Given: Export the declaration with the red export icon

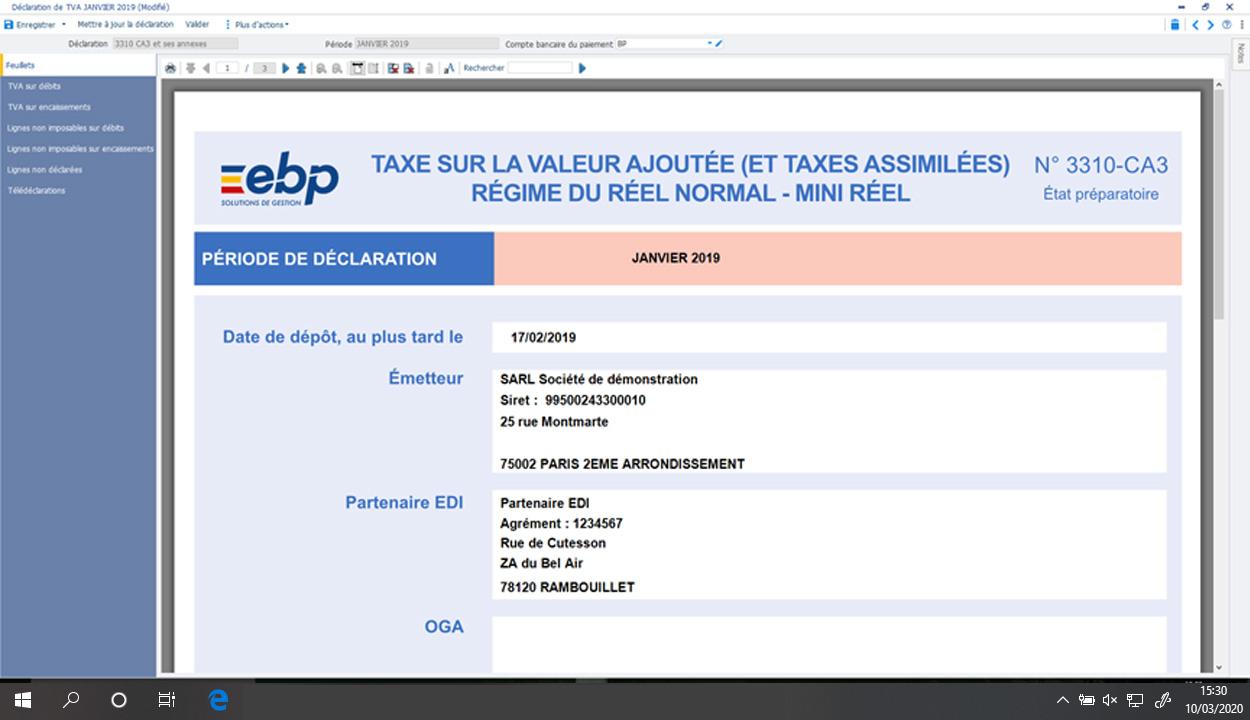Looking at the screenshot, I should click(407, 67).
